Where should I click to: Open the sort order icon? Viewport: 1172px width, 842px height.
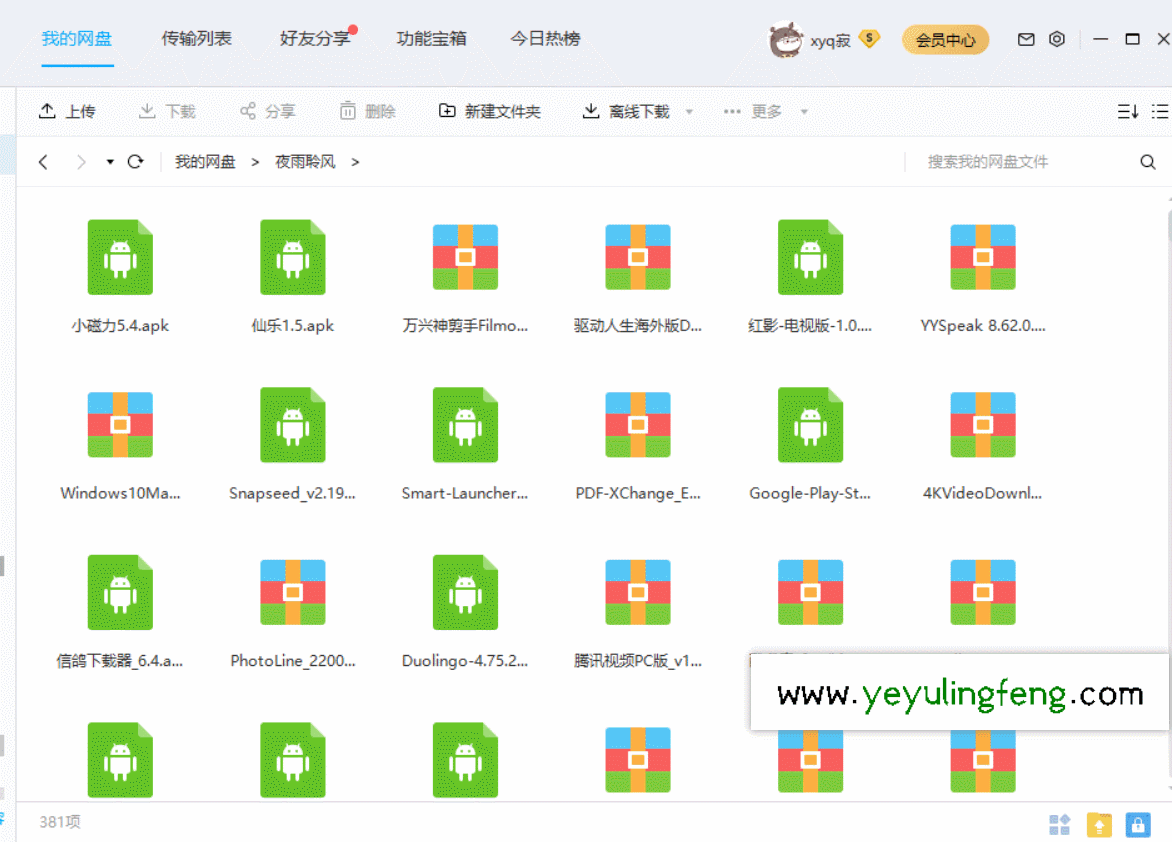coord(1128,111)
